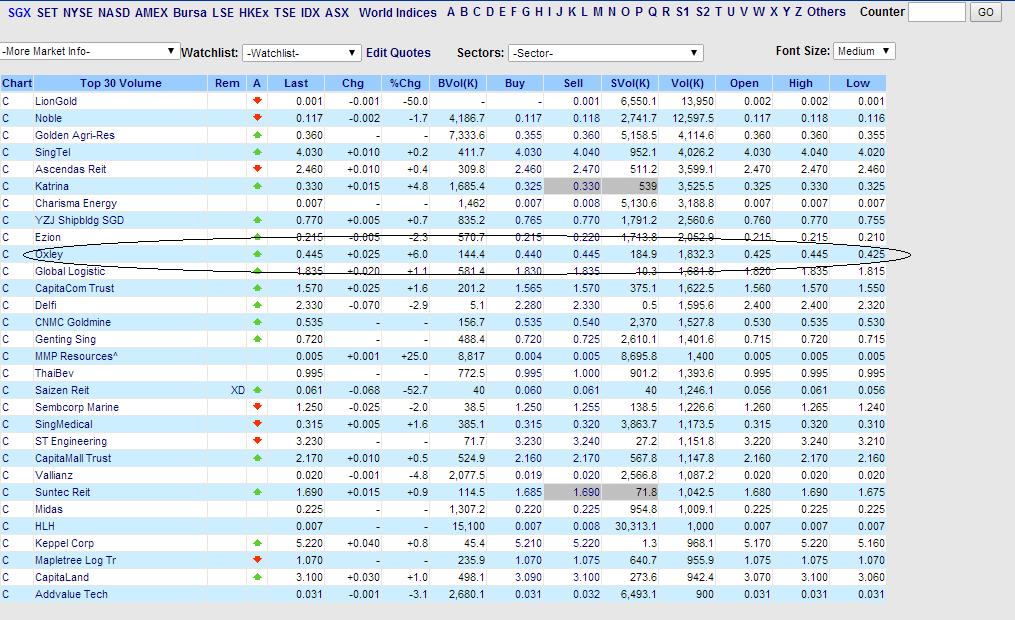Click the green up arrow for Suntec Reit
Viewport: 1015px width, 620px height.
(x=257, y=491)
